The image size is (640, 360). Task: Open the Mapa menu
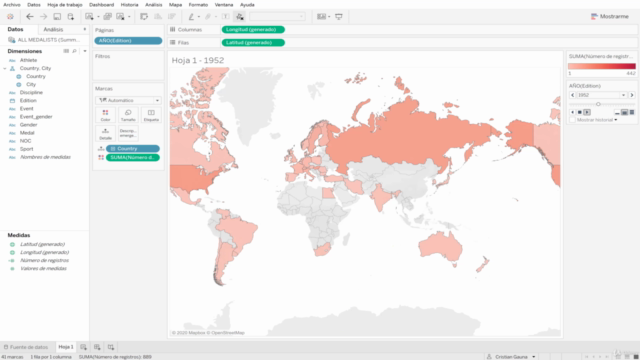(x=176, y=5)
